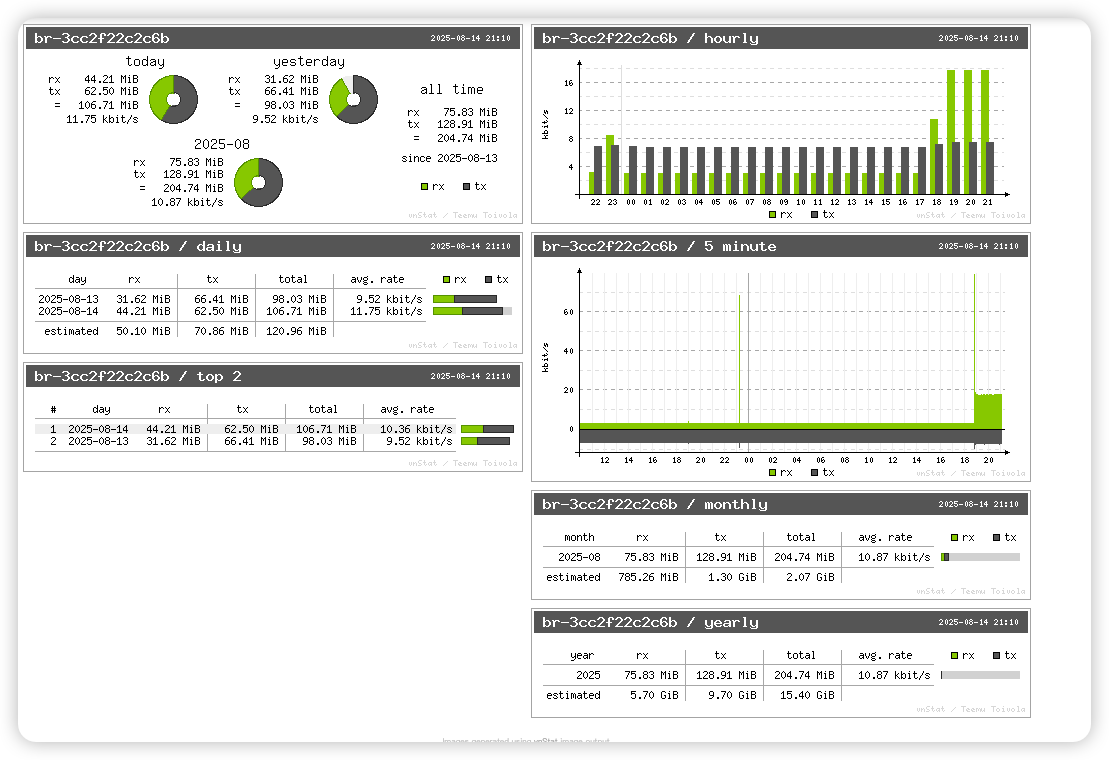This screenshot has width=1109, height=760.
Task: Select the hourly panel title header
Action: [781, 39]
